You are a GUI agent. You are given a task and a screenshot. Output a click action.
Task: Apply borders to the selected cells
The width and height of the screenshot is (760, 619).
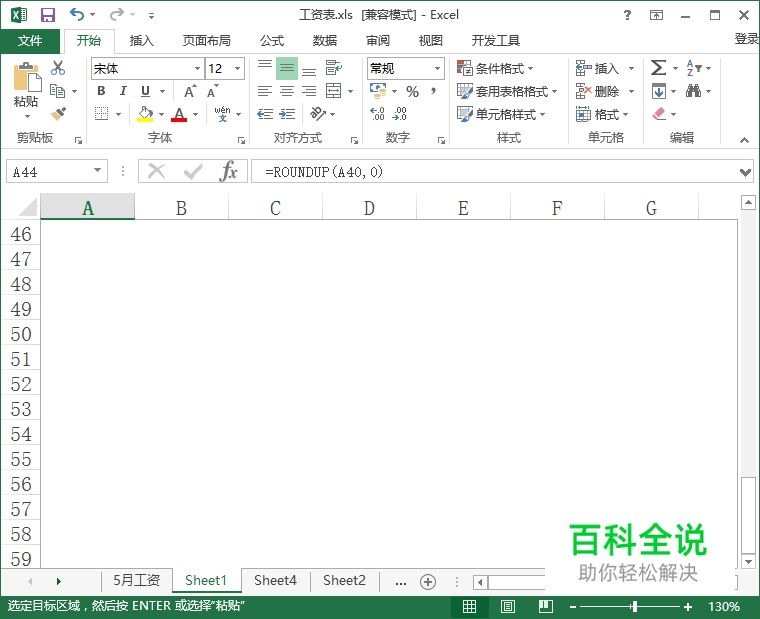tap(101, 114)
